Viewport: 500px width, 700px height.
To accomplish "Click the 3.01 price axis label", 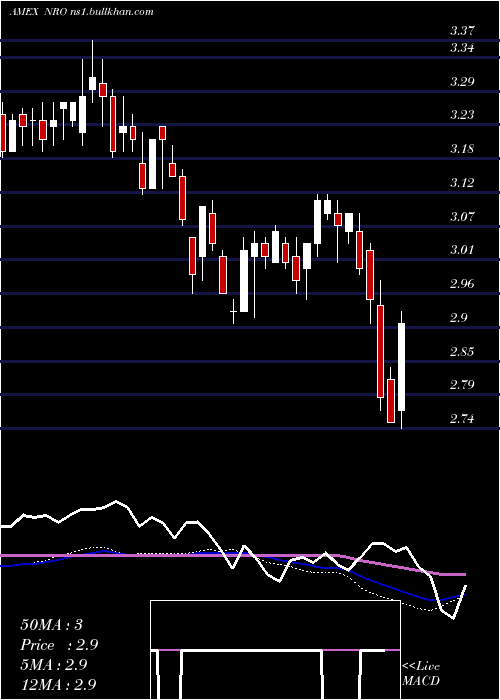I will 462,250.
